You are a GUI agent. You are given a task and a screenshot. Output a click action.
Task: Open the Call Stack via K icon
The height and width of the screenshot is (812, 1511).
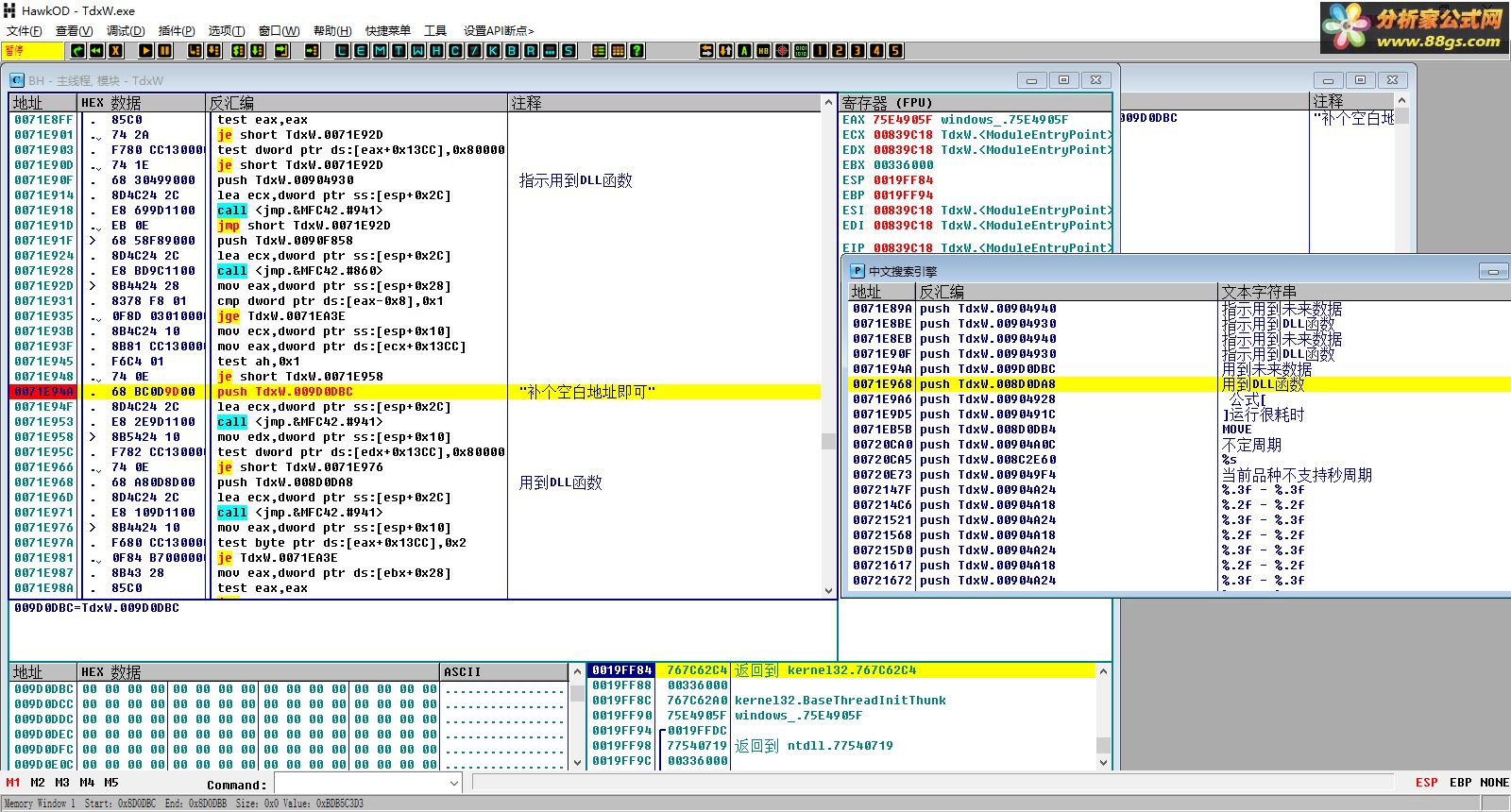click(493, 51)
